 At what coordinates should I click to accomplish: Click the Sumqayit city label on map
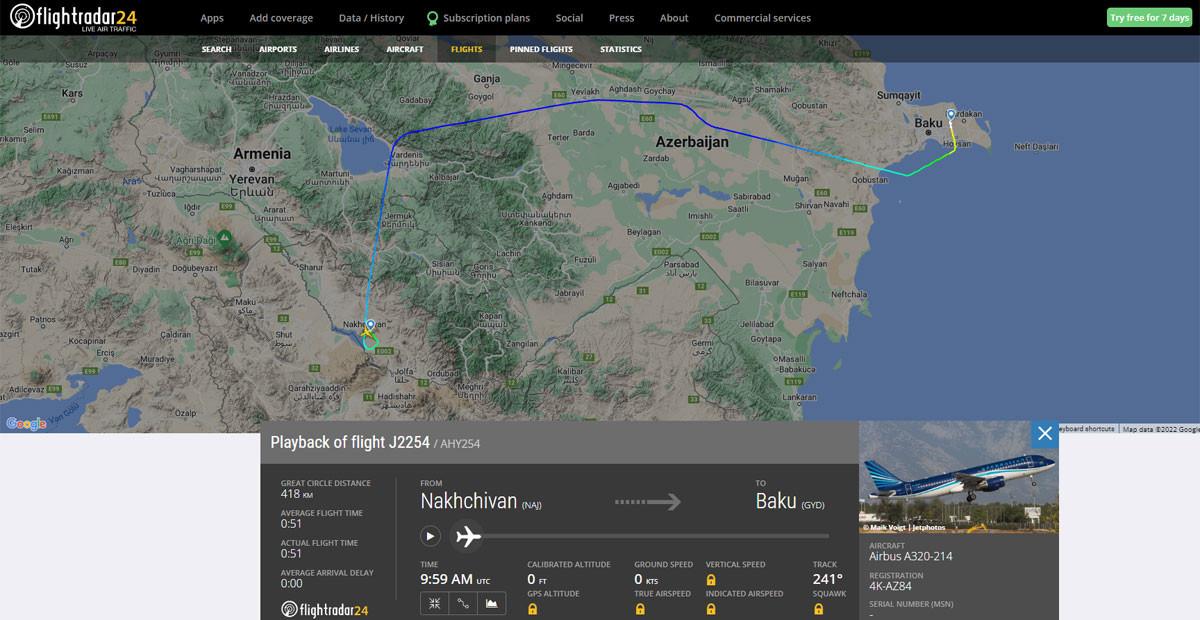click(898, 94)
